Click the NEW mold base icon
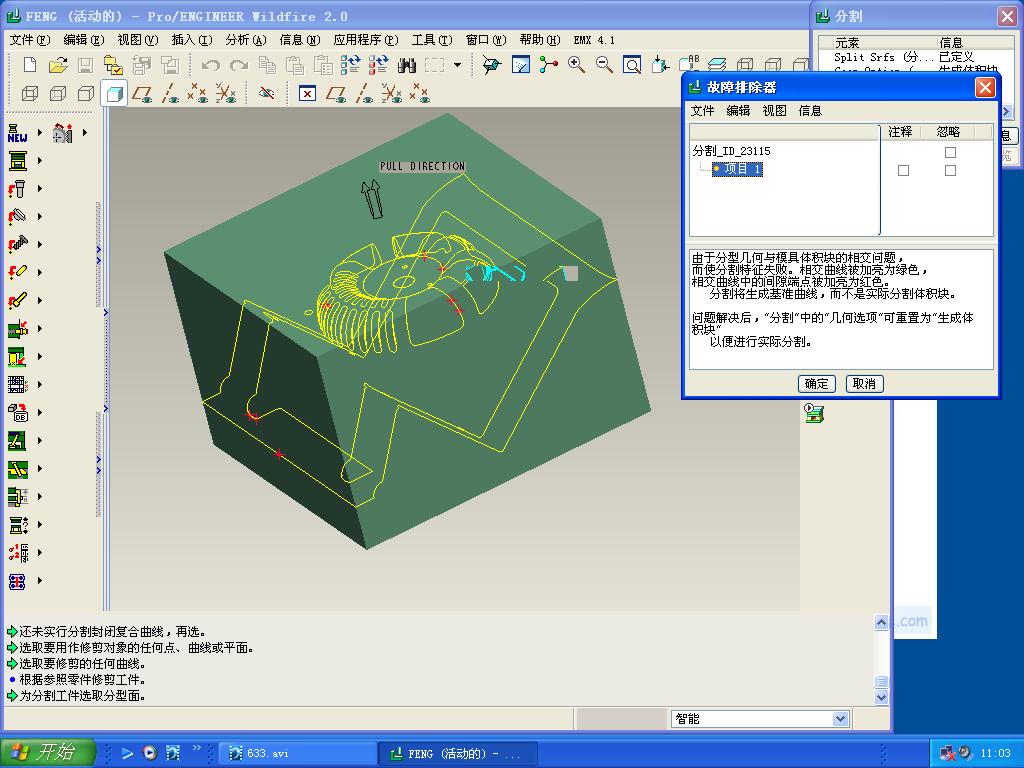This screenshot has height=768, width=1024. (18, 133)
